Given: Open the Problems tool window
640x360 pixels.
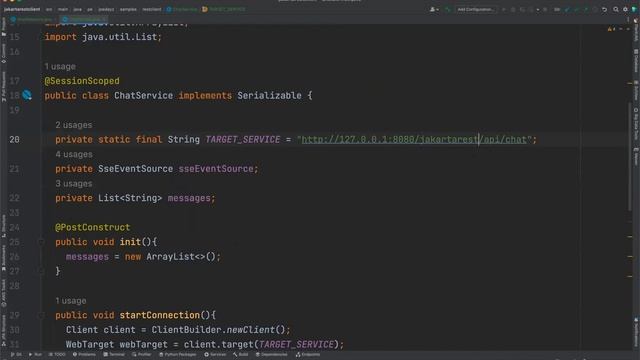Looking at the screenshot, I should 84,354.
